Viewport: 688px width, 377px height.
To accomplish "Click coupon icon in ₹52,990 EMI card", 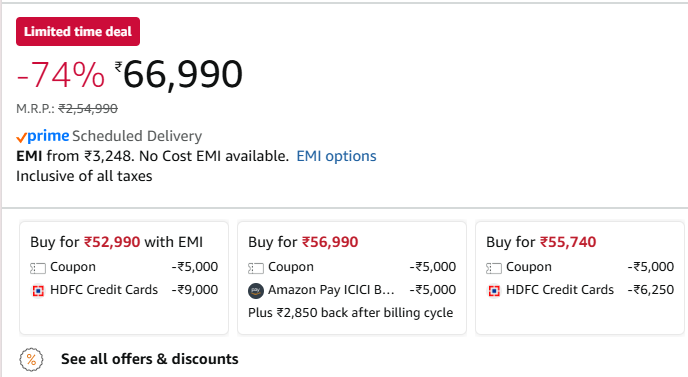I will click(38, 268).
